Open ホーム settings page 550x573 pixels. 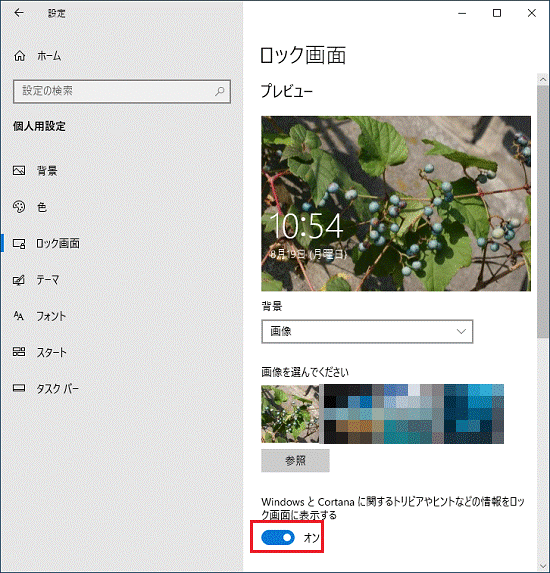click(49, 56)
